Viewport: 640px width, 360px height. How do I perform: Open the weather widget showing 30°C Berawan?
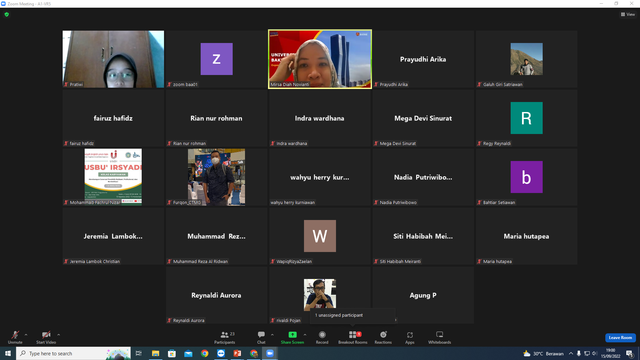pos(543,353)
